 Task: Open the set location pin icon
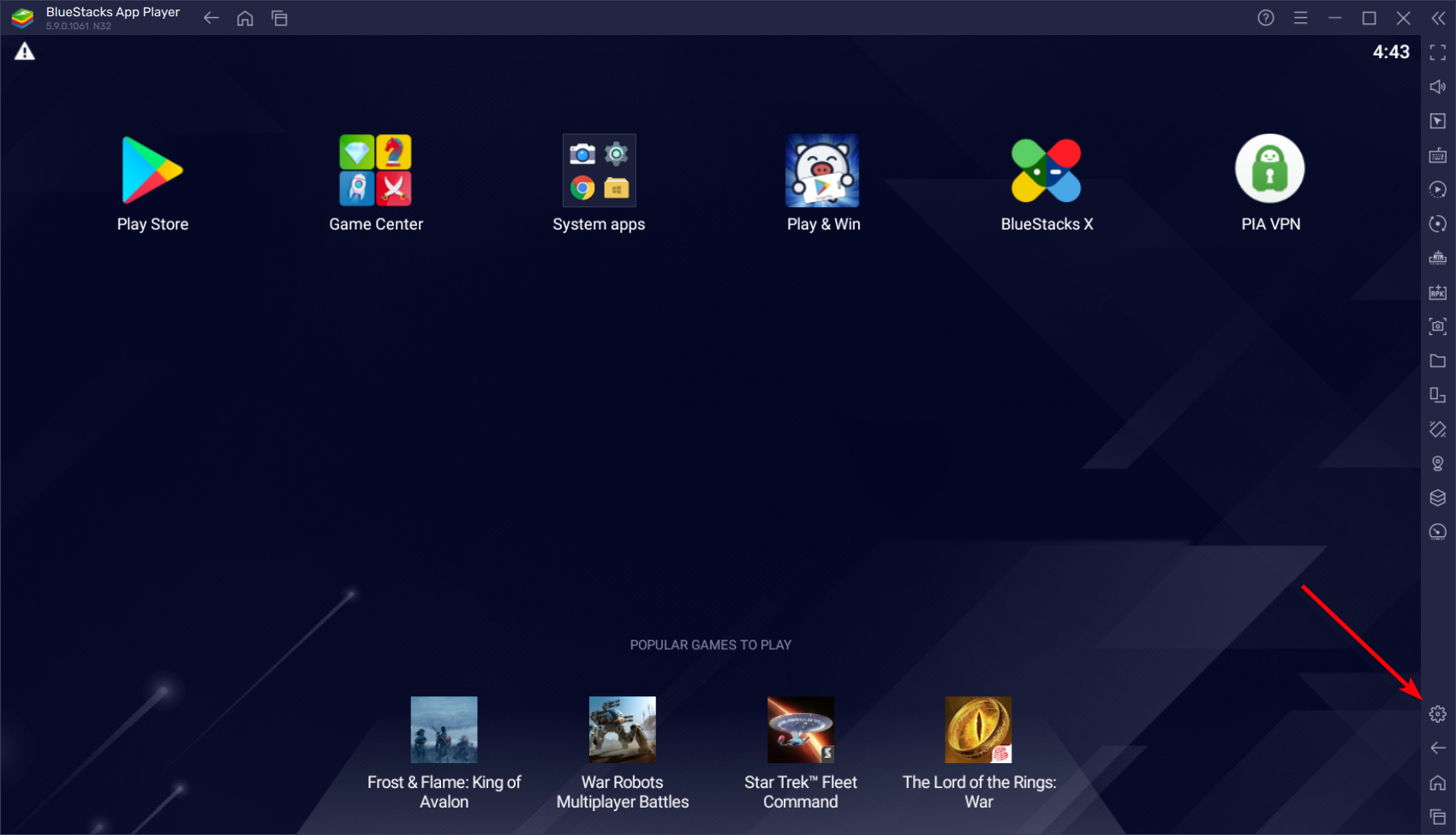click(1438, 463)
